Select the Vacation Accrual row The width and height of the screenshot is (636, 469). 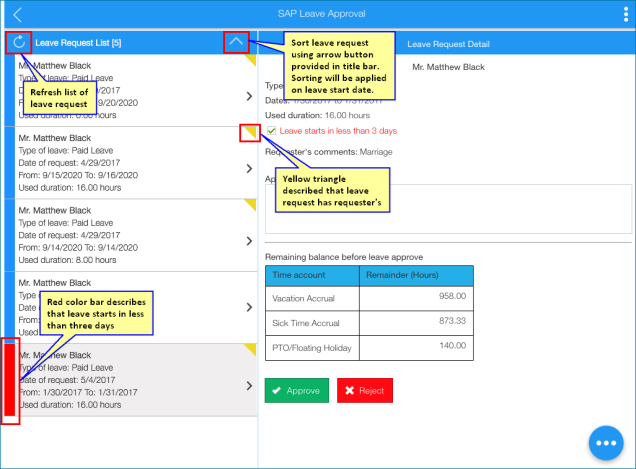pyautogui.click(x=369, y=298)
